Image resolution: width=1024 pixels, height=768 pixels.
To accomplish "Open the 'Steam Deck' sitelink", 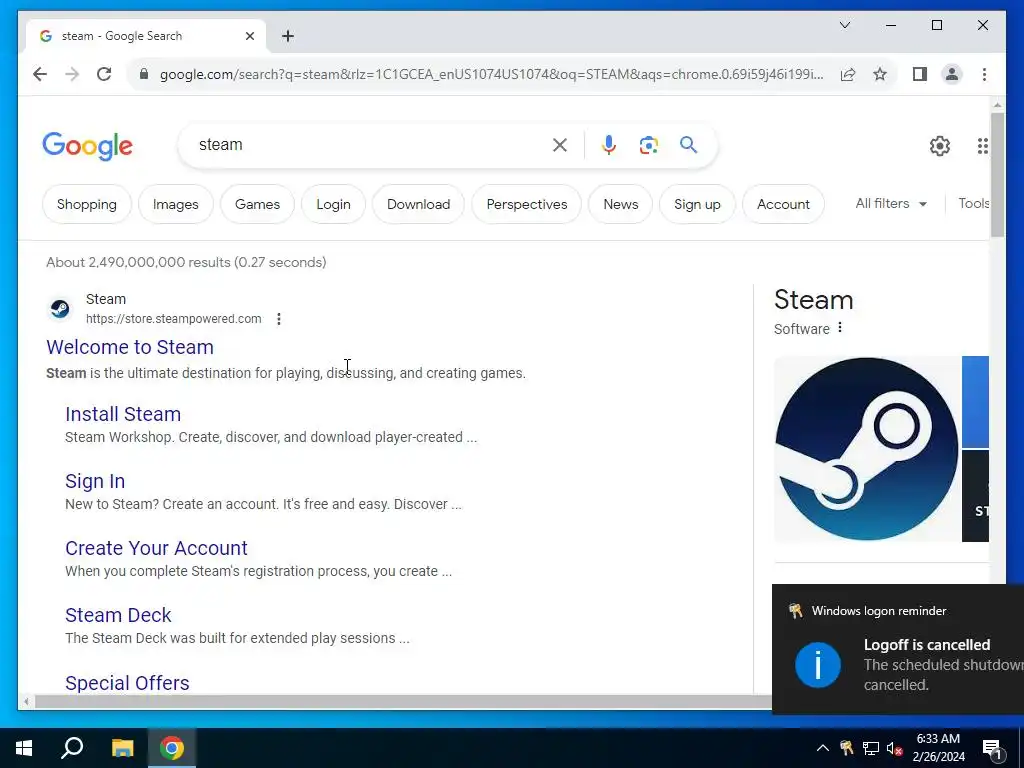I will pyautogui.click(x=118, y=615).
